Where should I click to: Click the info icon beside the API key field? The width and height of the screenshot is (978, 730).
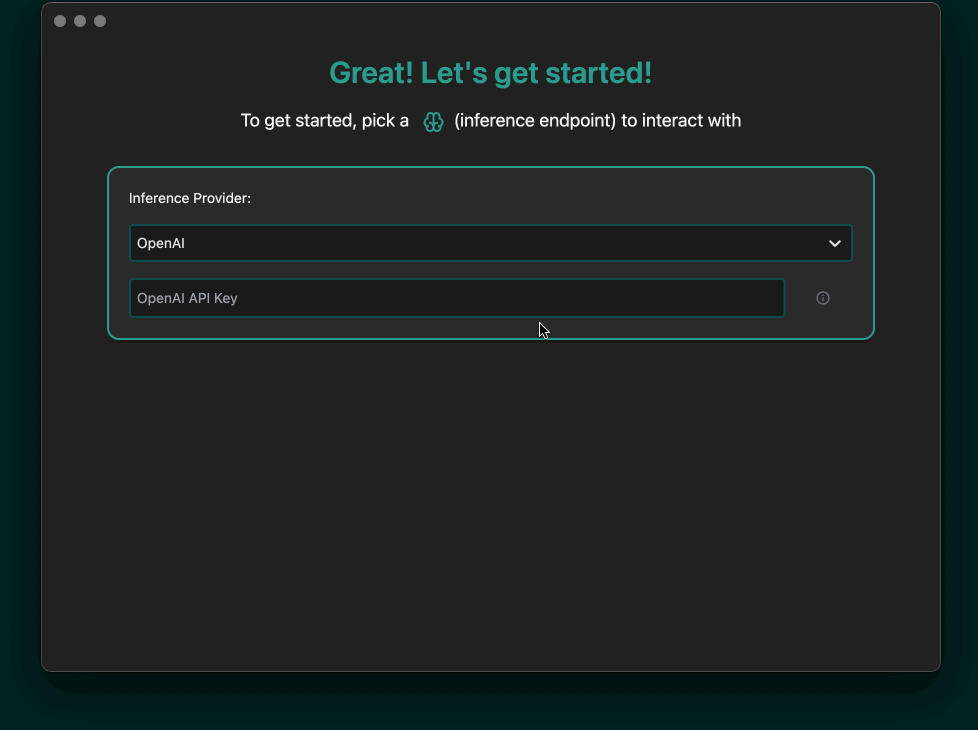click(823, 298)
